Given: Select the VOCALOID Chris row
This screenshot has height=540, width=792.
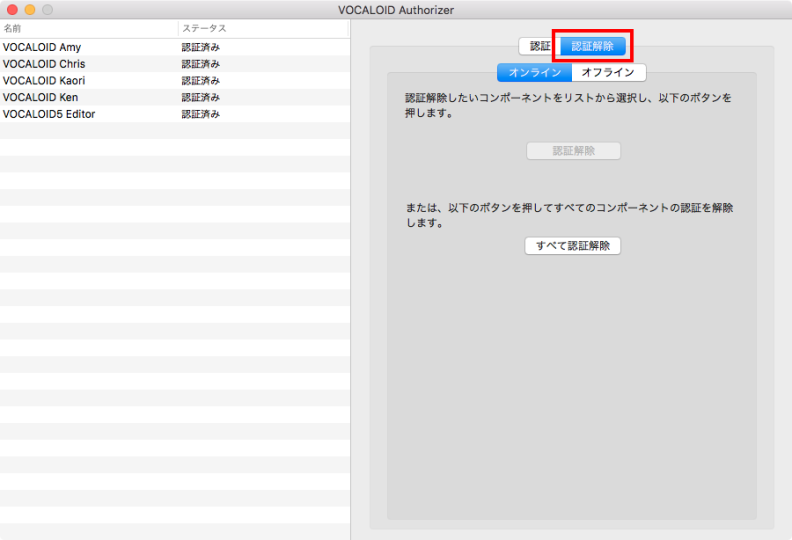Looking at the screenshot, I should pos(44,64).
